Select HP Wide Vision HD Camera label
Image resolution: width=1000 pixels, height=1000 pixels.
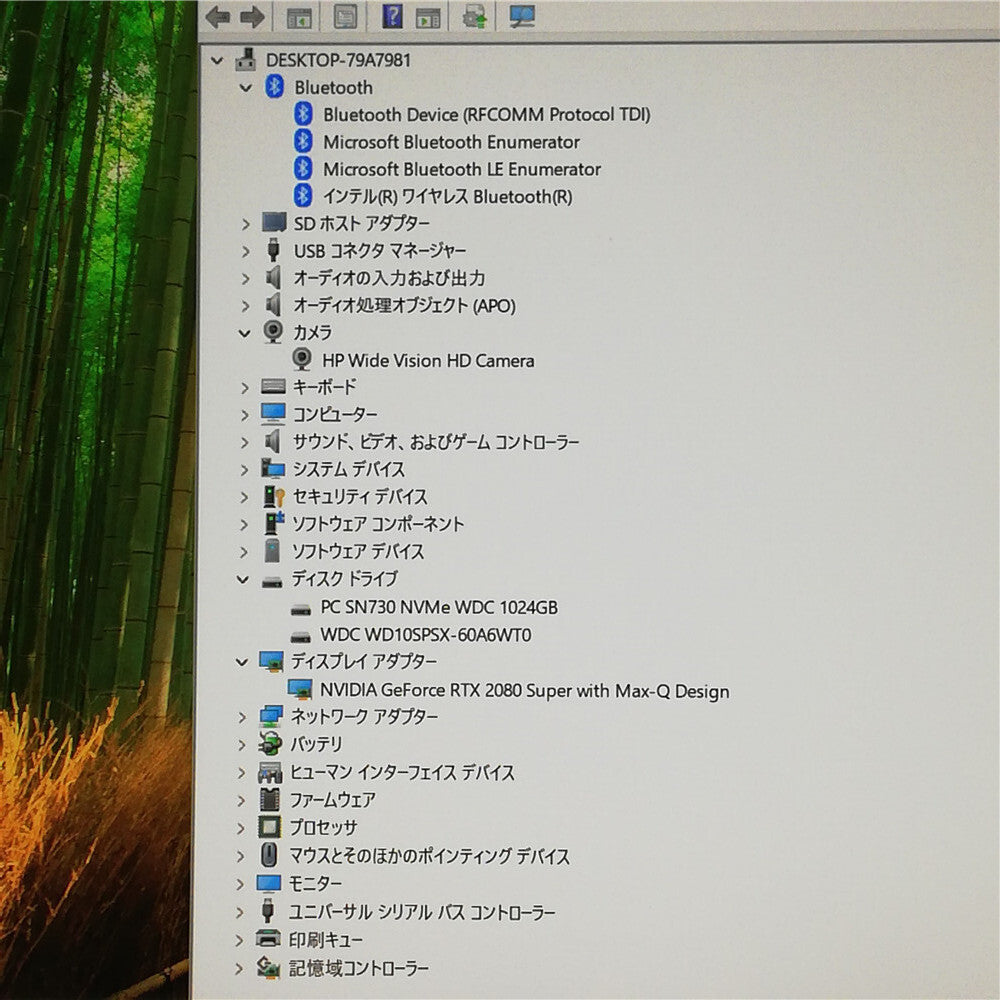pyautogui.click(x=428, y=360)
